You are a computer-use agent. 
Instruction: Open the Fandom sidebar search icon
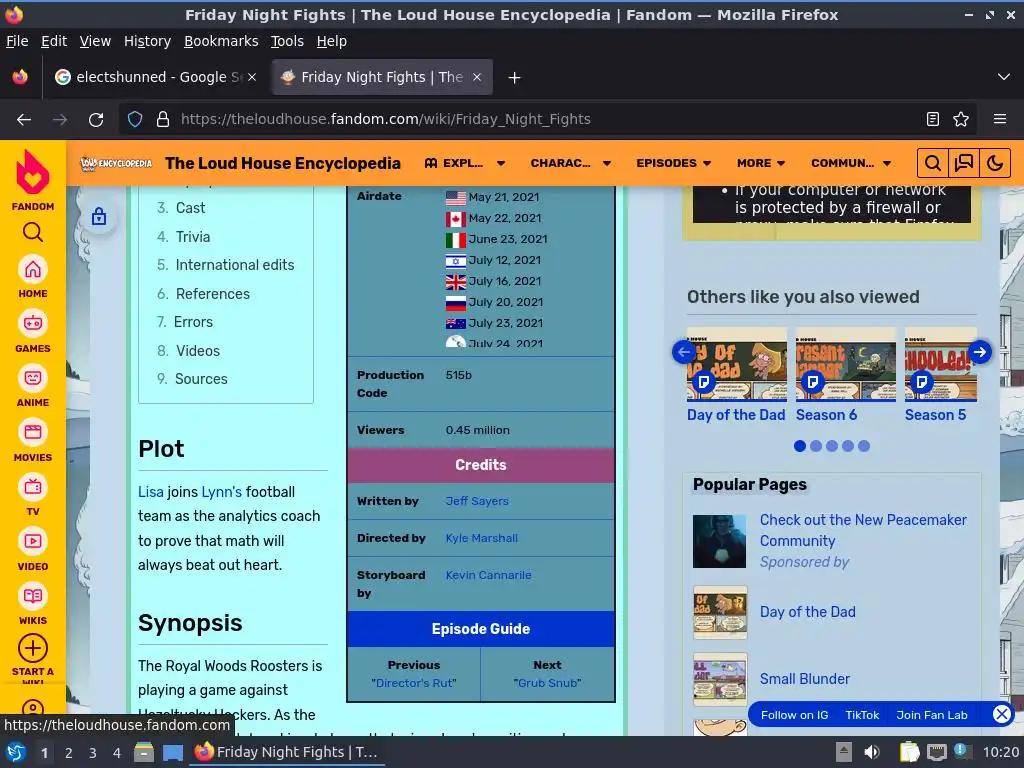pyautogui.click(x=33, y=232)
